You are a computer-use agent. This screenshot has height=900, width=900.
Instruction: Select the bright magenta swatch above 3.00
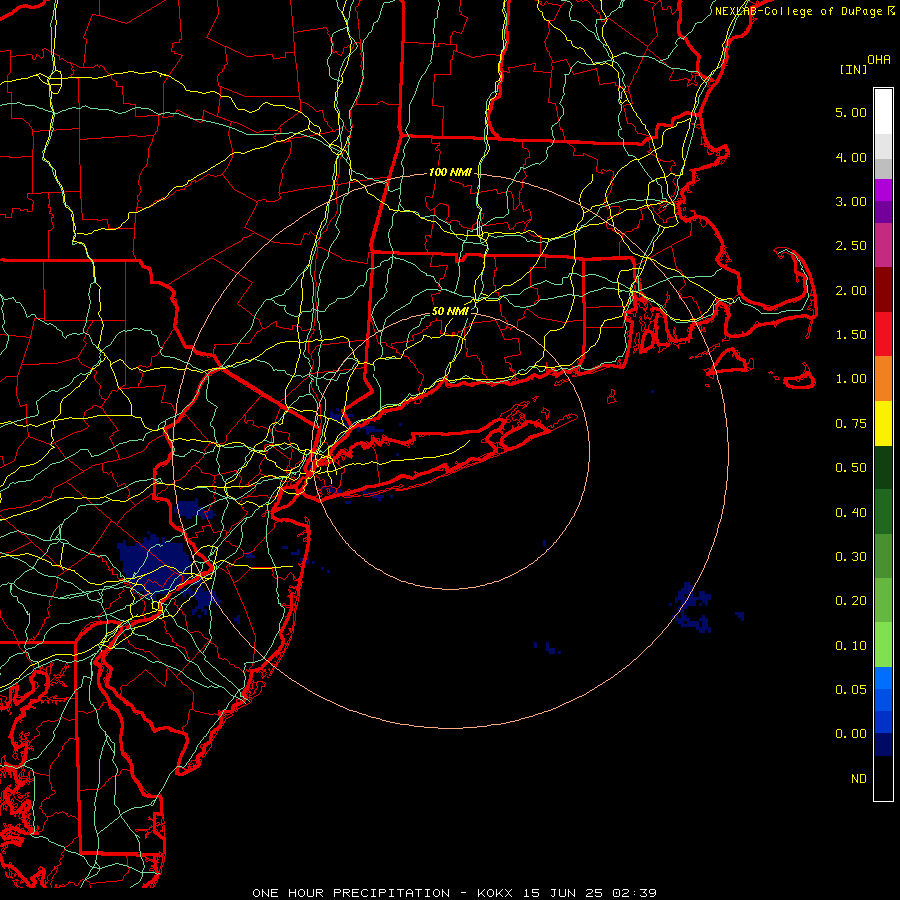point(883,190)
